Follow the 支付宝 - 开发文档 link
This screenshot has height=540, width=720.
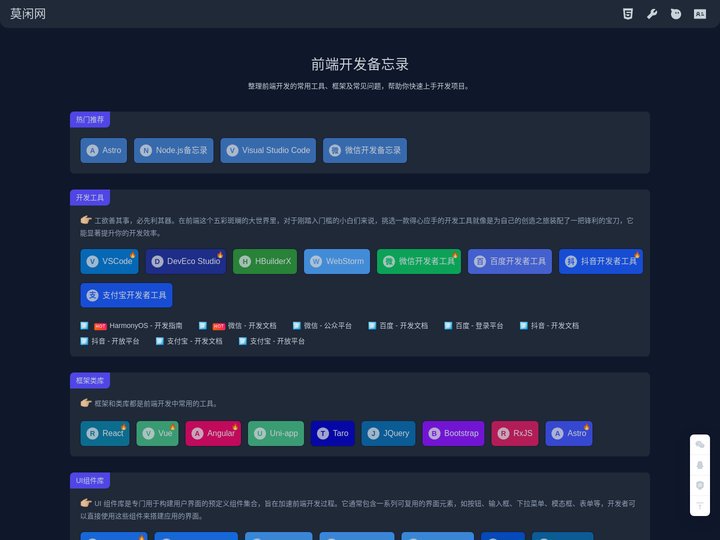pyautogui.click(x=189, y=341)
